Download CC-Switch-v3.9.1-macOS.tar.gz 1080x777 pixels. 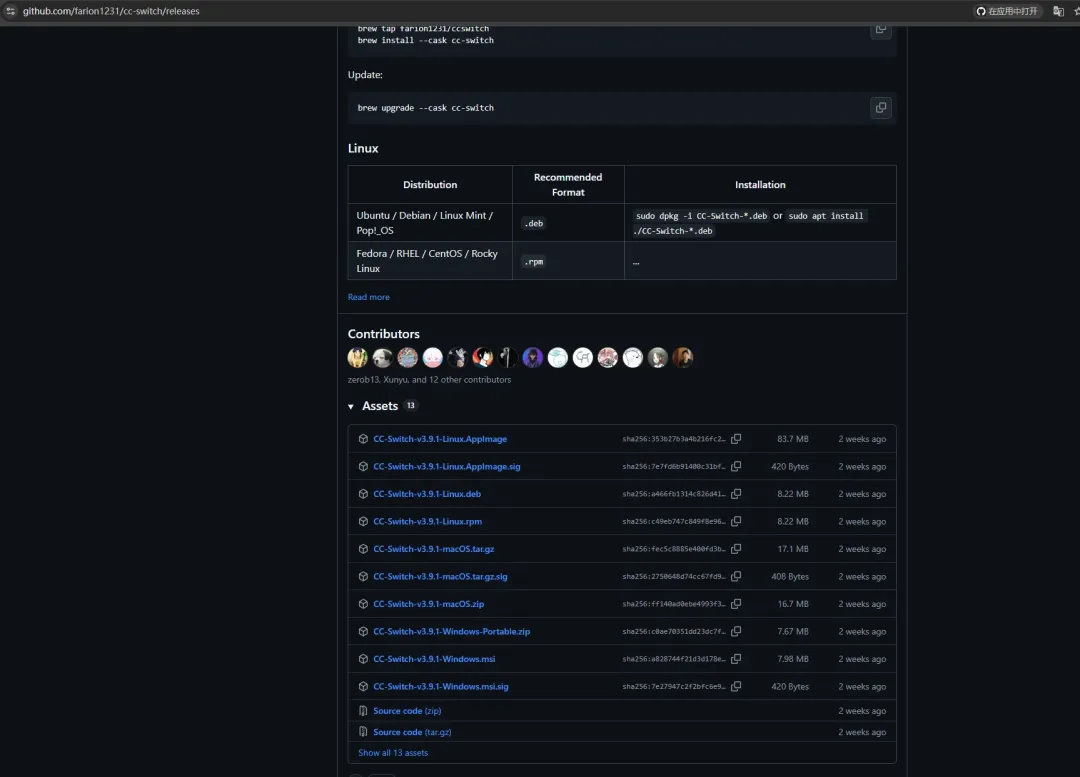tap(434, 549)
